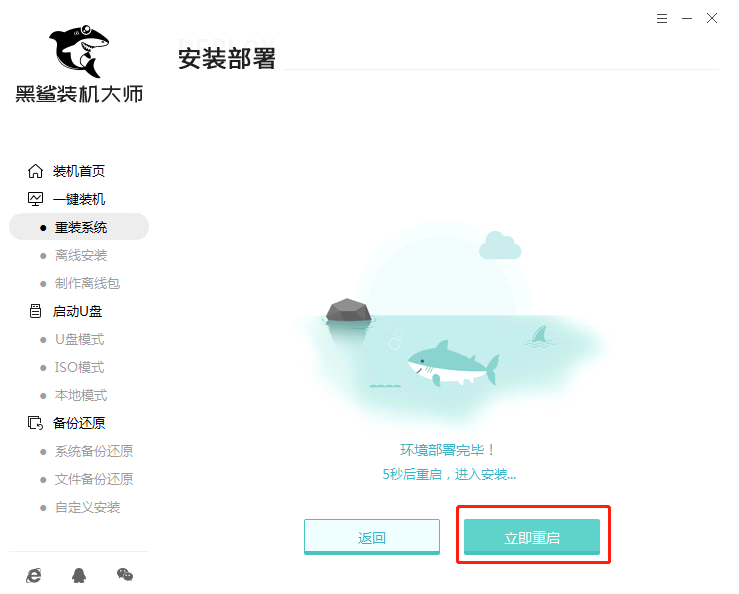Screen dimensions: 739x594
Task: Click the 返回 button
Action: tap(372, 537)
